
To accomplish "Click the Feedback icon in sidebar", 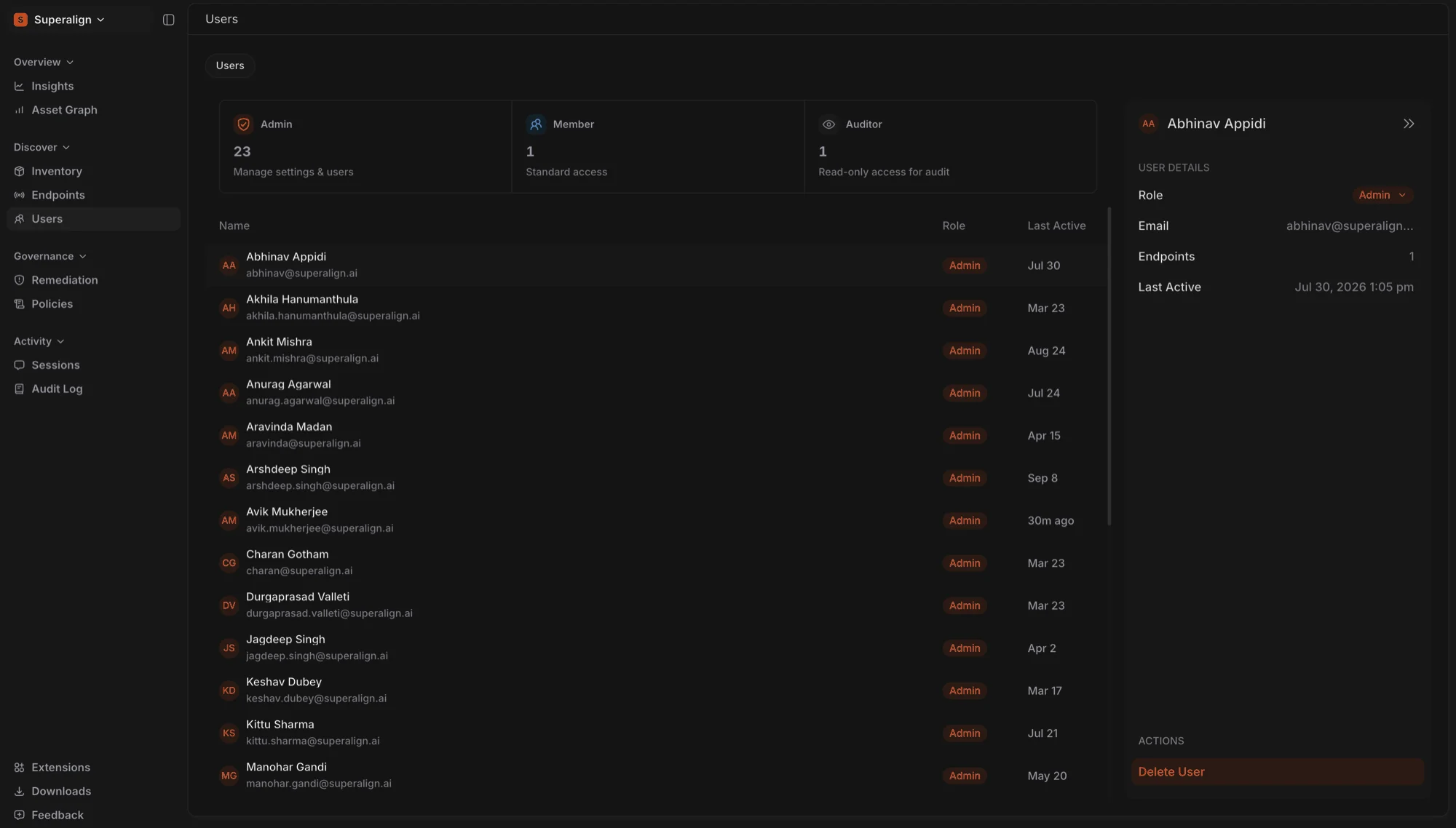I will (x=19, y=816).
